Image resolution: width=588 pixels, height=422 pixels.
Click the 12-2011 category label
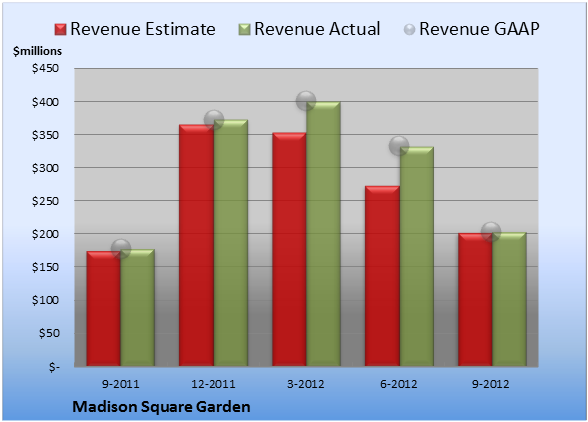[x=213, y=384]
